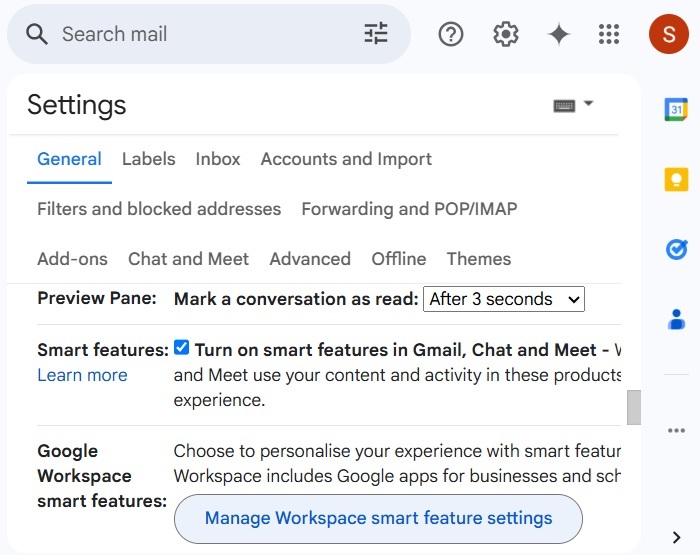
Task: Open the Google apps grid
Action: [x=609, y=34]
